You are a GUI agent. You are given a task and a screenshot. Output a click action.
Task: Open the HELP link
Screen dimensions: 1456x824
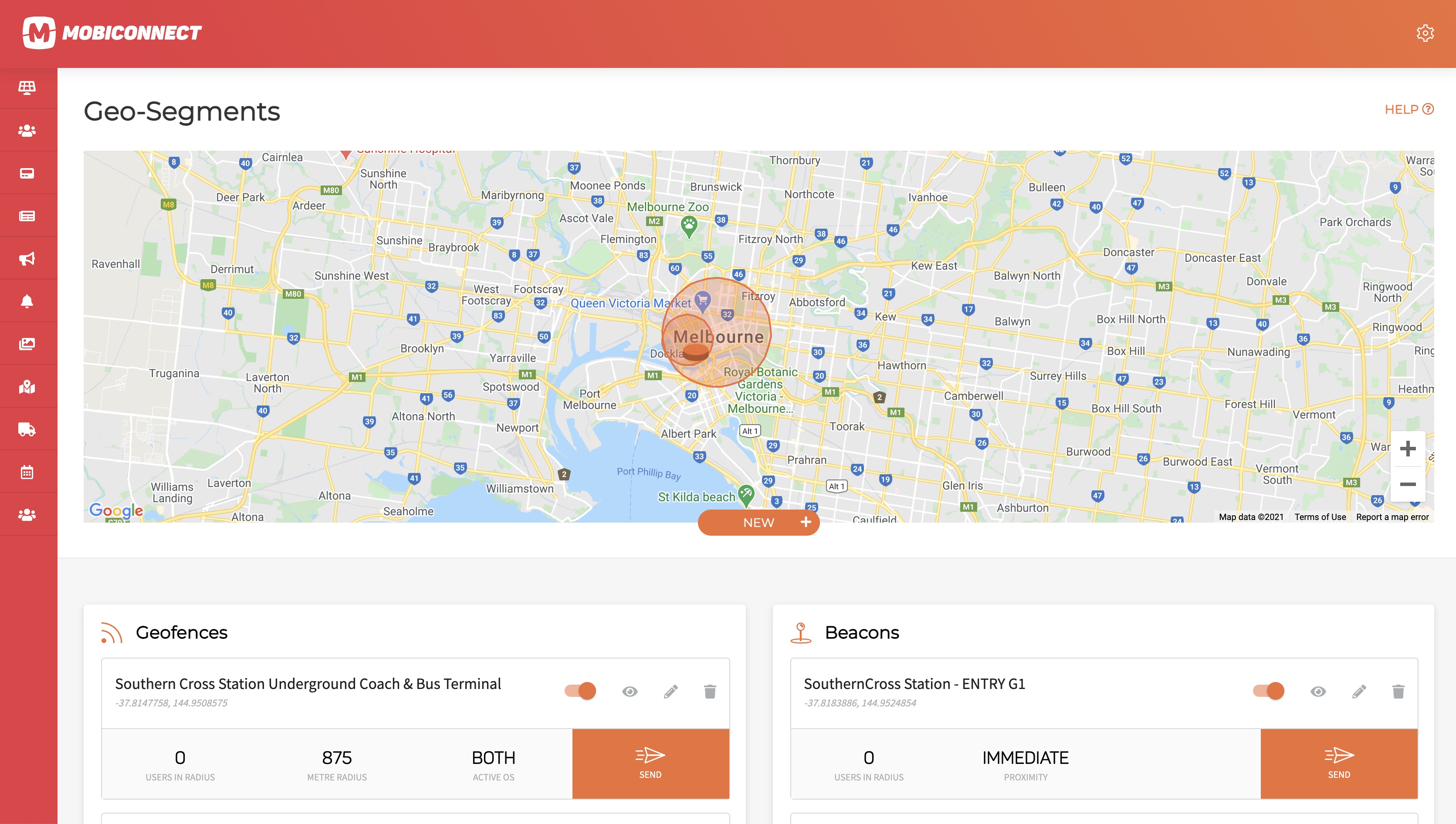[x=1409, y=109]
